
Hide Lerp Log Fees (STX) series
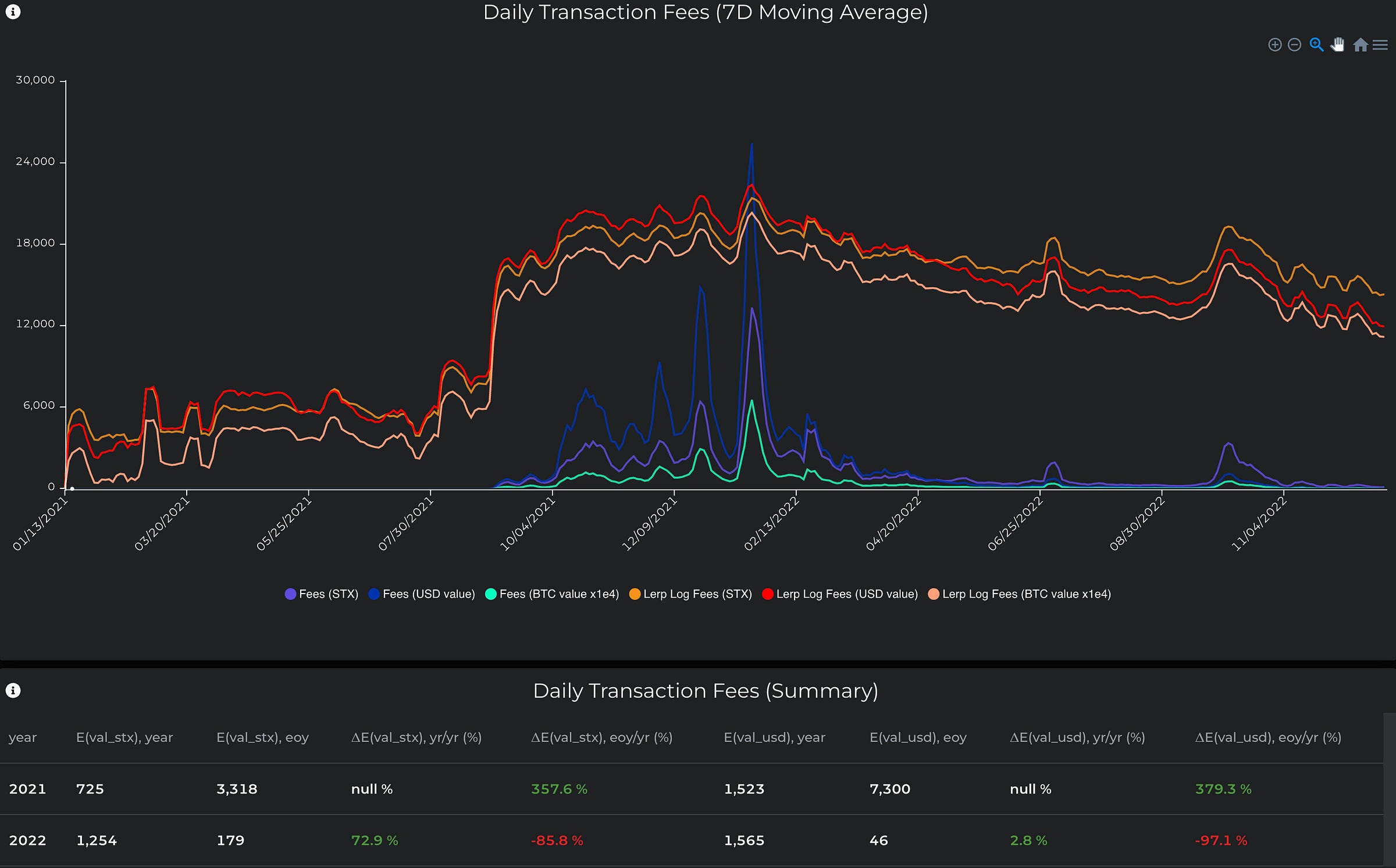point(691,594)
